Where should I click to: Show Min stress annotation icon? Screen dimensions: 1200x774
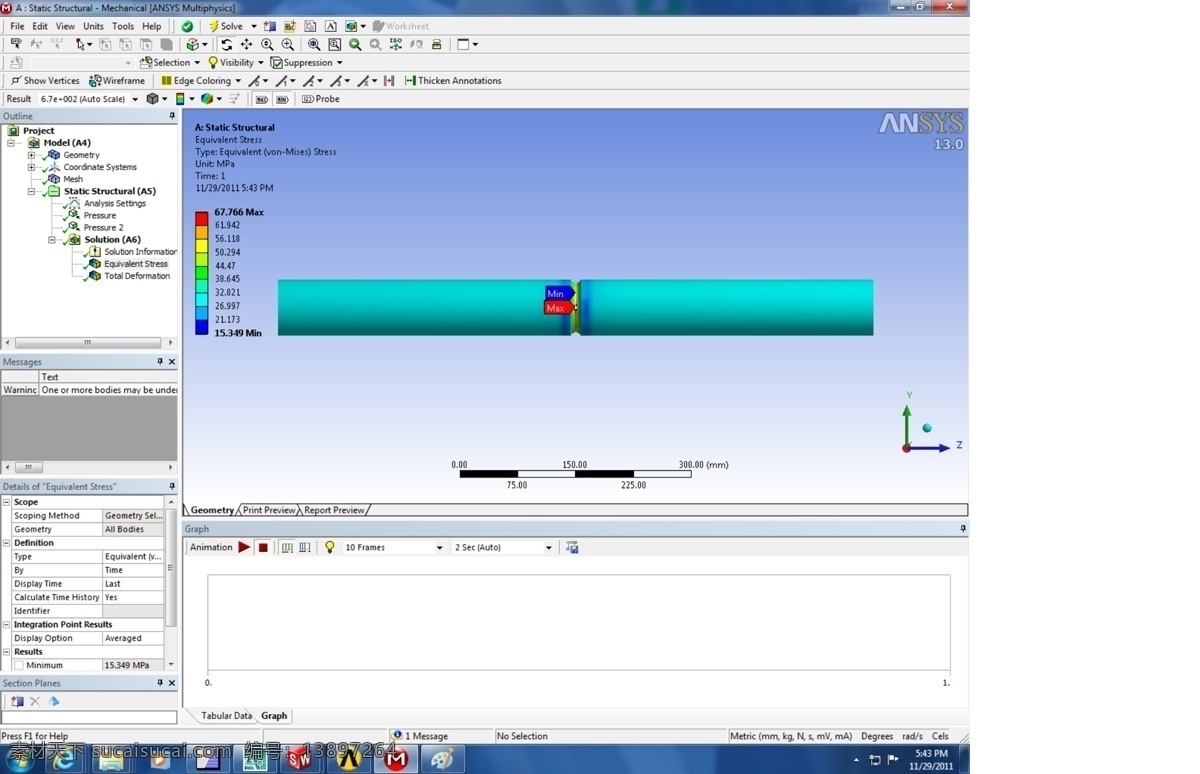pyautogui.click(x=282, y=99)
